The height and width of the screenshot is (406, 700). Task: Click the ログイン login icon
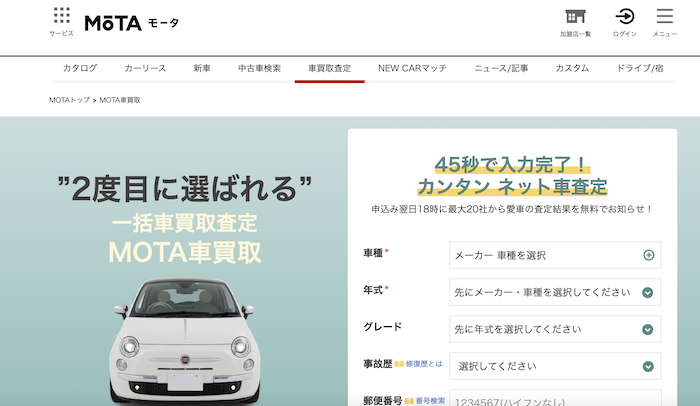tap(625, 22)
